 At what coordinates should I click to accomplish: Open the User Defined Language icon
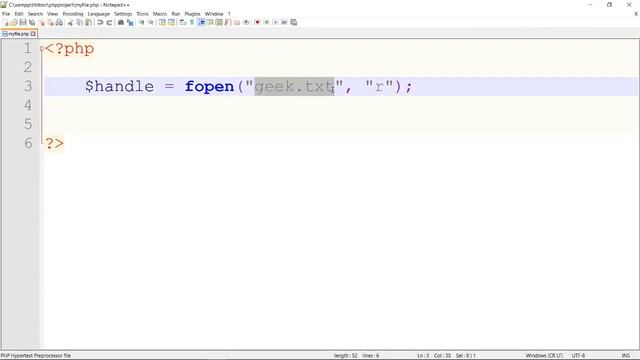[210, 22]
